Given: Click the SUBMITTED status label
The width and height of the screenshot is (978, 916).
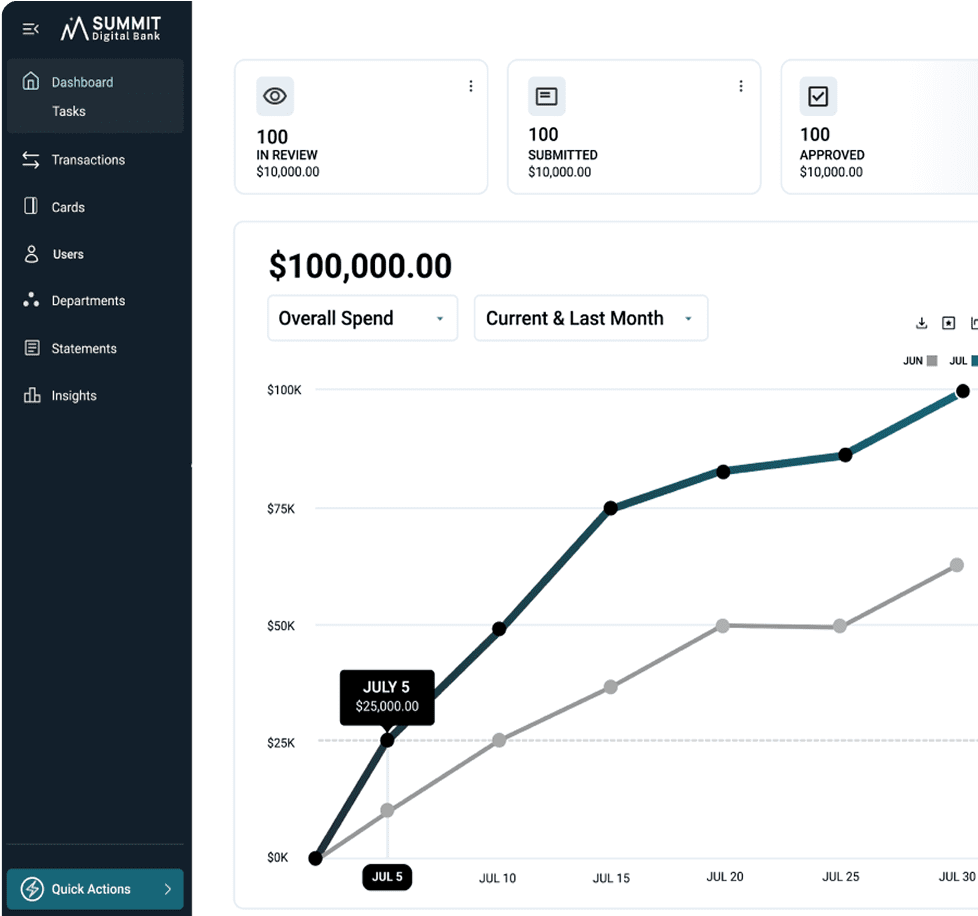Looking at the screenshot, I should point(563,155).
